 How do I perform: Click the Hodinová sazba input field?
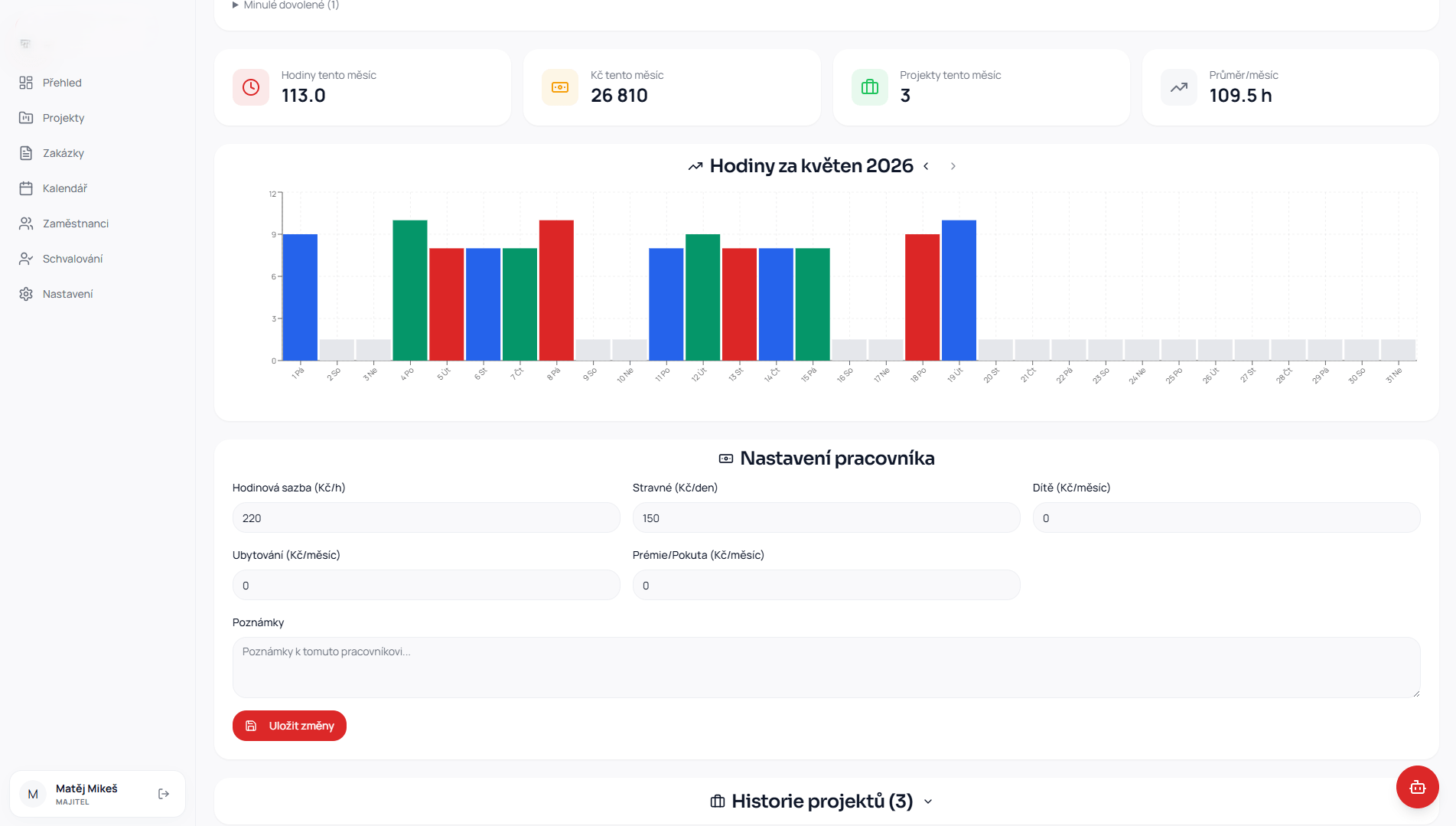tap(426, 518)
